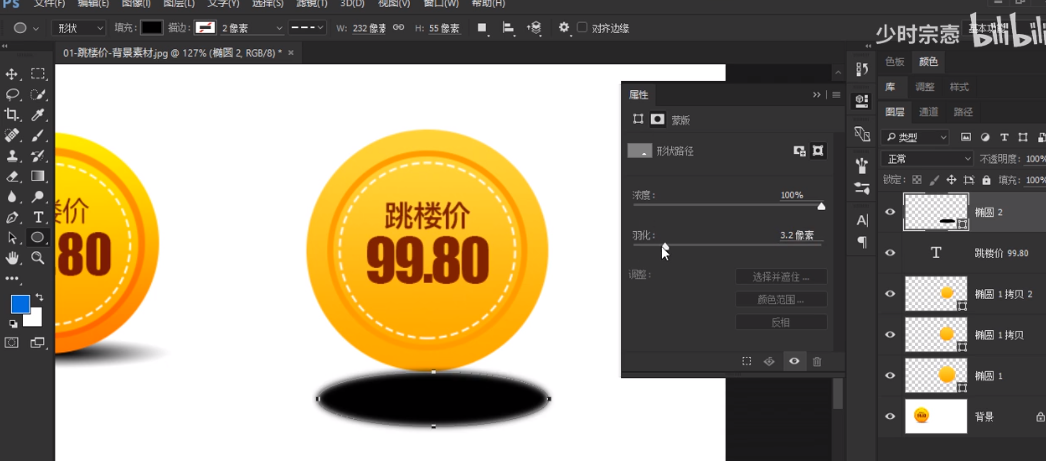The width and height of the screenshot is (1046, 461).
Task: Click the link width and height icon
Action: tap(398, 28)
